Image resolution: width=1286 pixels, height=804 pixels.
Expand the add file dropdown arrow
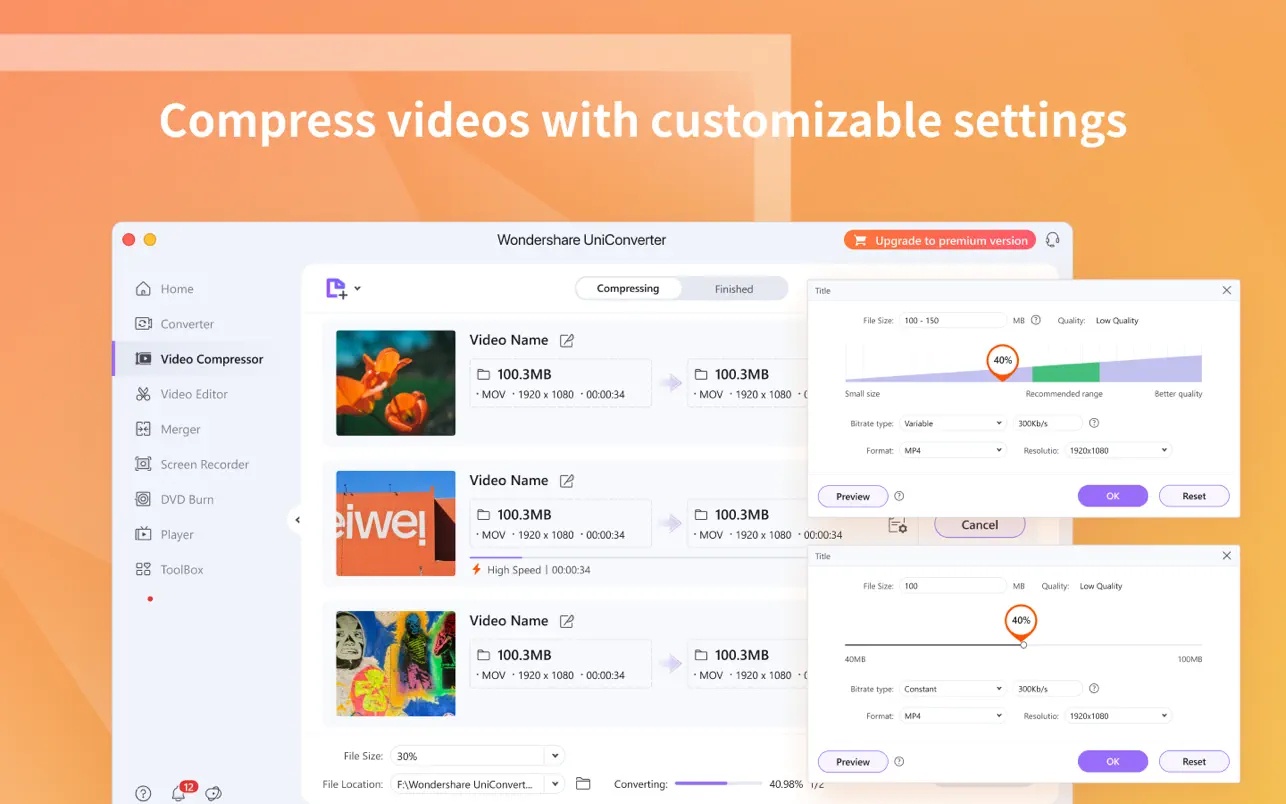357,289
